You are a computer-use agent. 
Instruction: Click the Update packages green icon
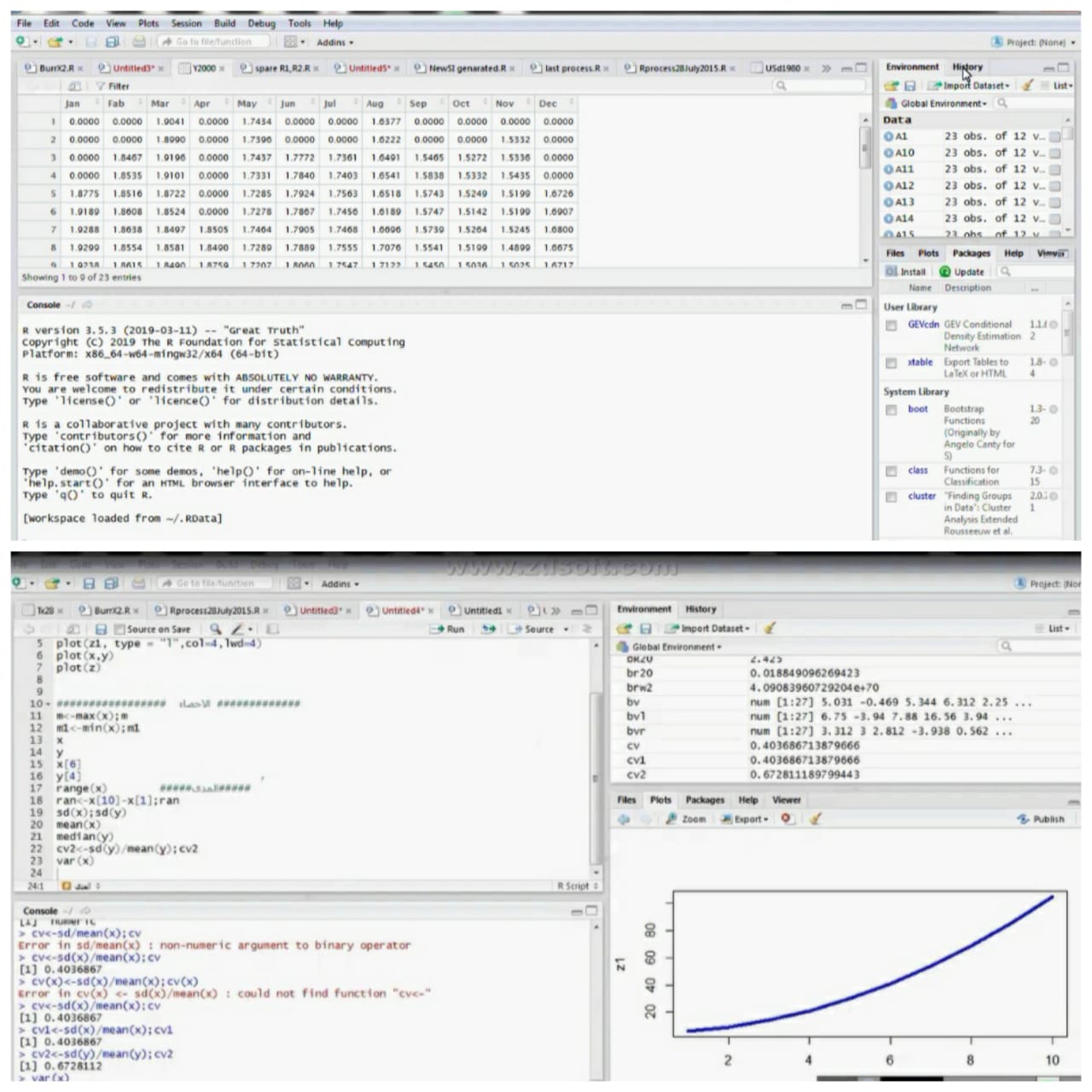tap(961, 271)
